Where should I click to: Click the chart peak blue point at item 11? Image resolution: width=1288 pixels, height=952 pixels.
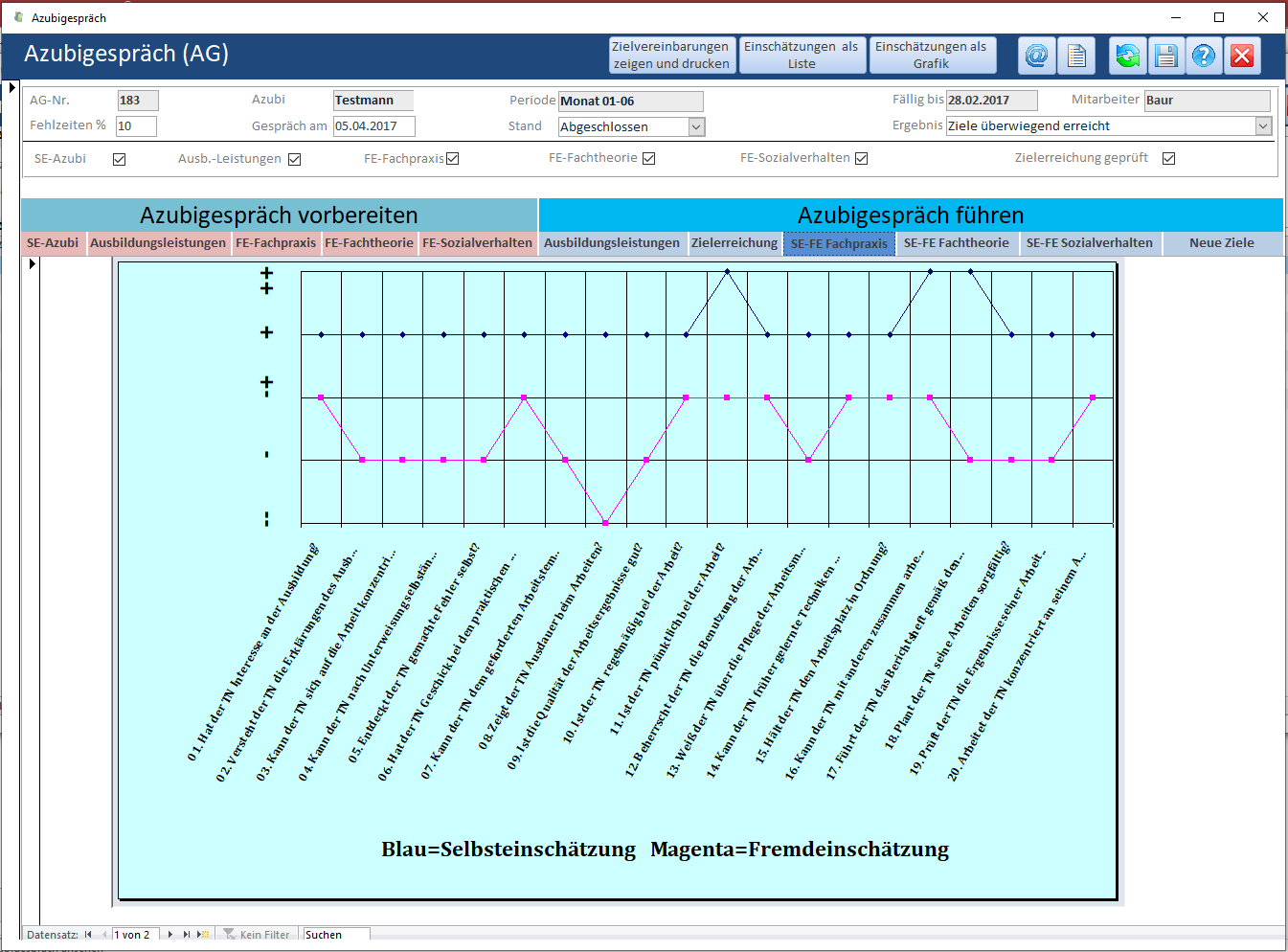[727, 271]
